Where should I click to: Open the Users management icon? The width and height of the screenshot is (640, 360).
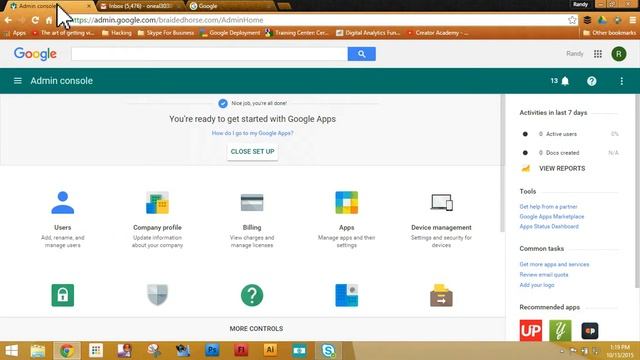[x=62, y=202]
